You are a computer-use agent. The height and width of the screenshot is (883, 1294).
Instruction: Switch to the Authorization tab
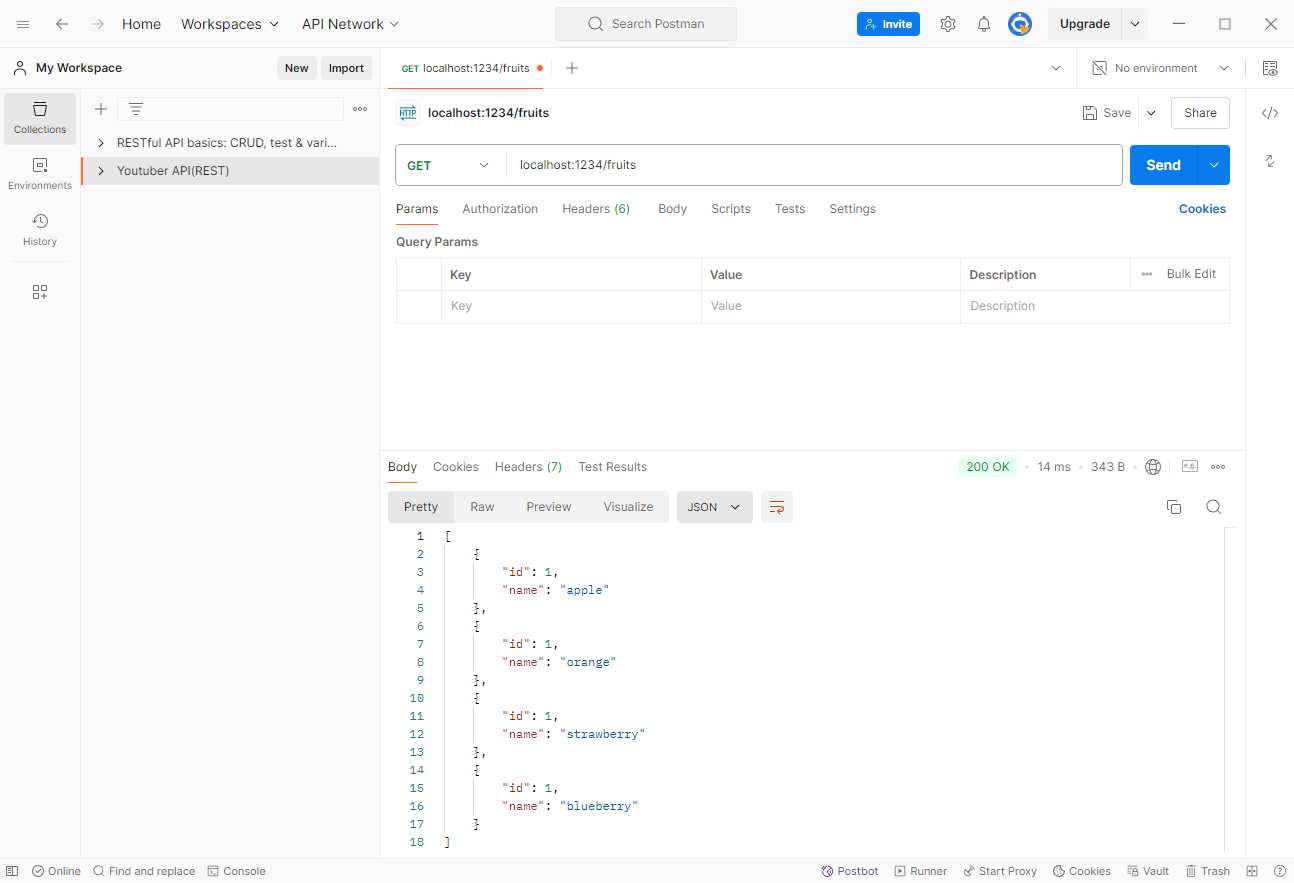(x=500, y=209)
